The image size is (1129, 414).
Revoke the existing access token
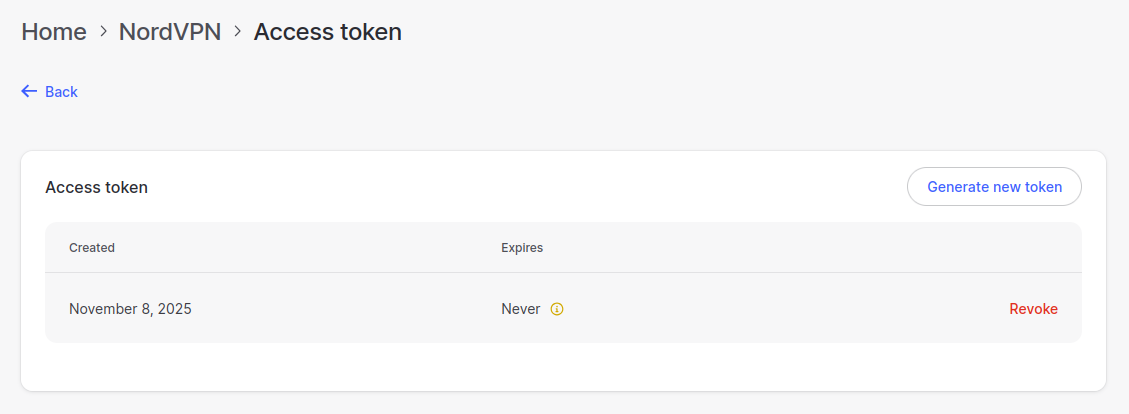coord(1033,309)
